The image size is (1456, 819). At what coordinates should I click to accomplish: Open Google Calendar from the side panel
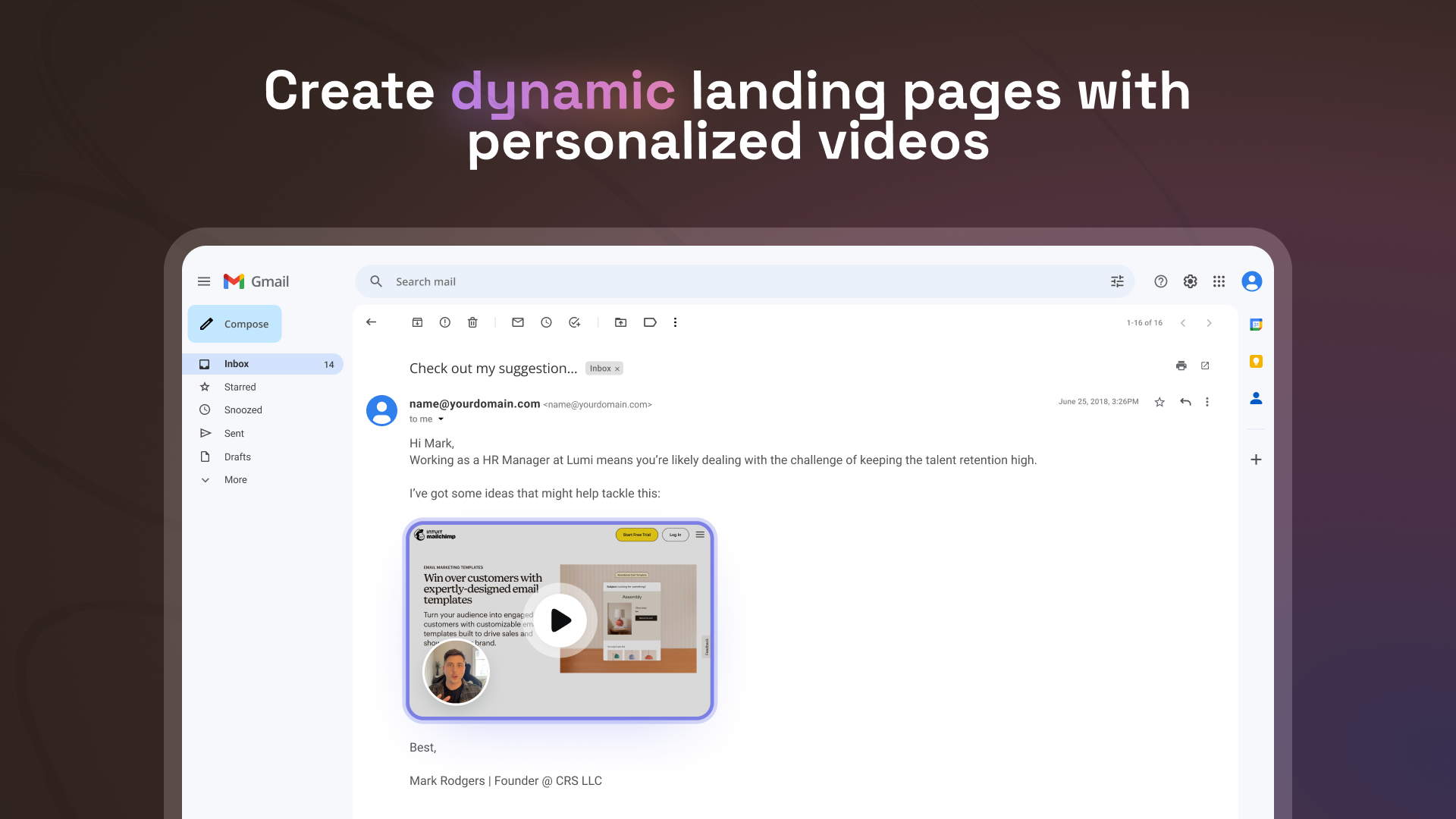pyautogui.click(x=1255, y=324)
